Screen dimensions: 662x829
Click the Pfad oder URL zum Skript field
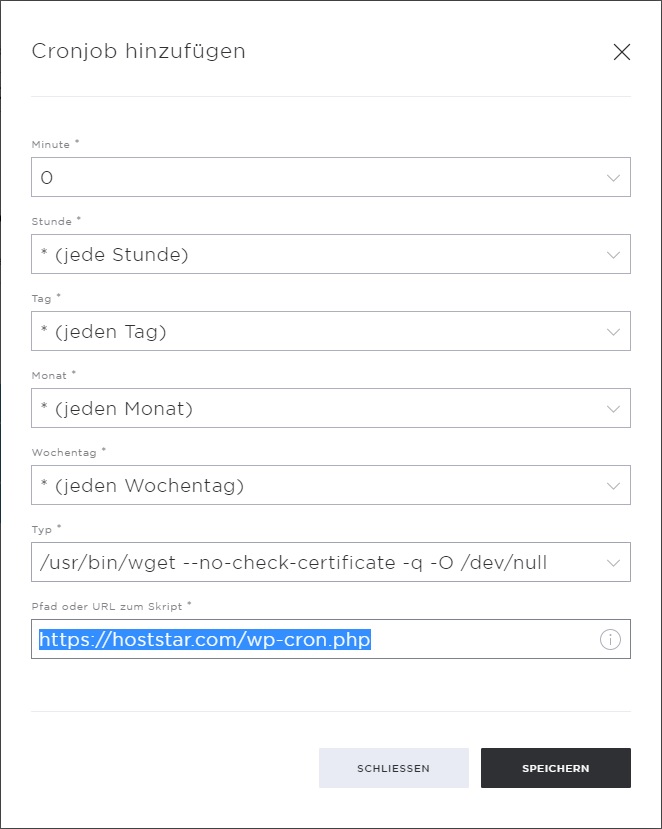click(x=331, y=639)
